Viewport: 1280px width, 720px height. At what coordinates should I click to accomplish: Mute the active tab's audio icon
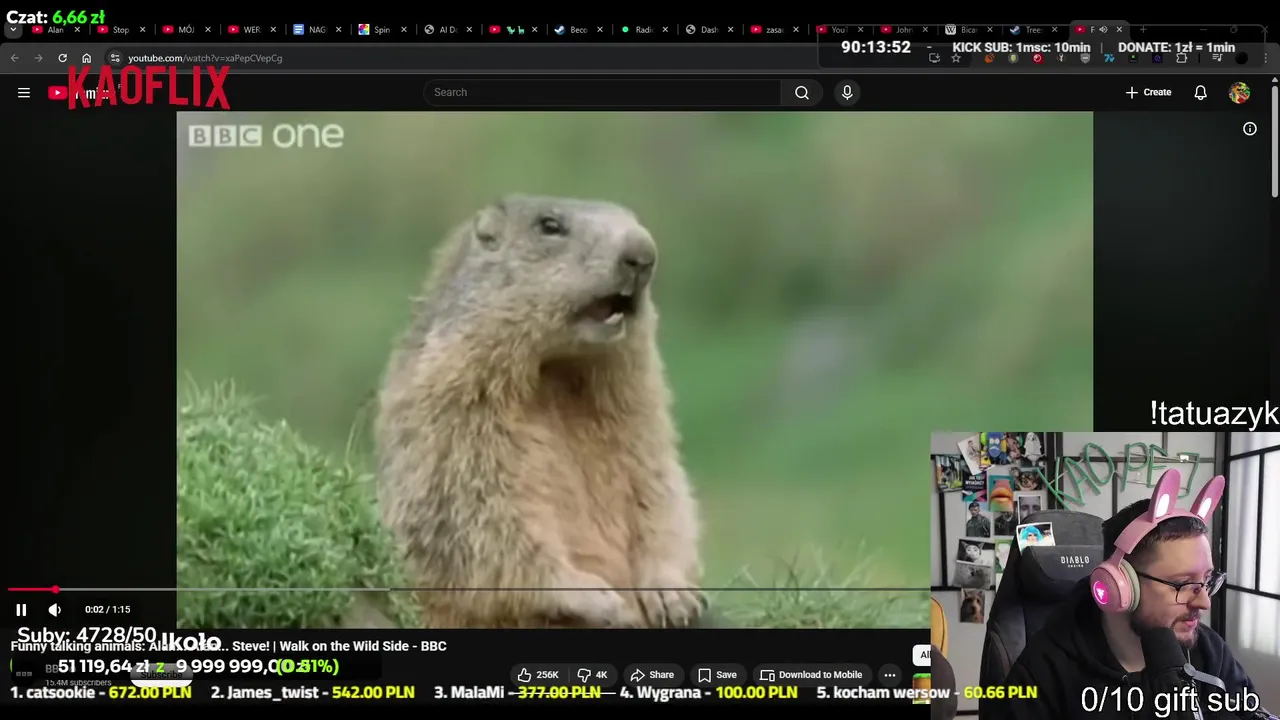point(1103,30)
